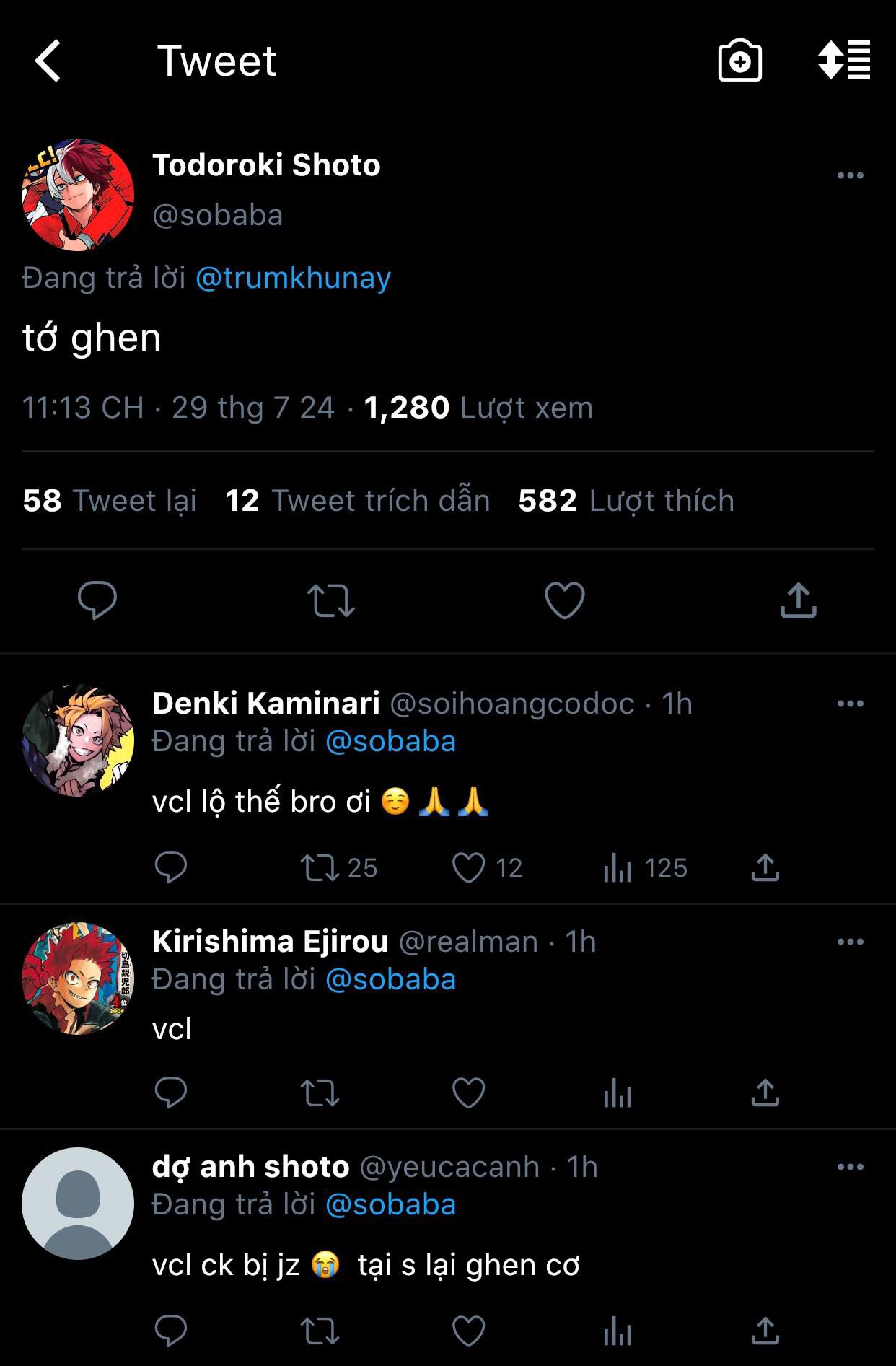Share Kirishima Ejirou's reply
Viewport: 896px width, 1366px height.
[765, 1093]
